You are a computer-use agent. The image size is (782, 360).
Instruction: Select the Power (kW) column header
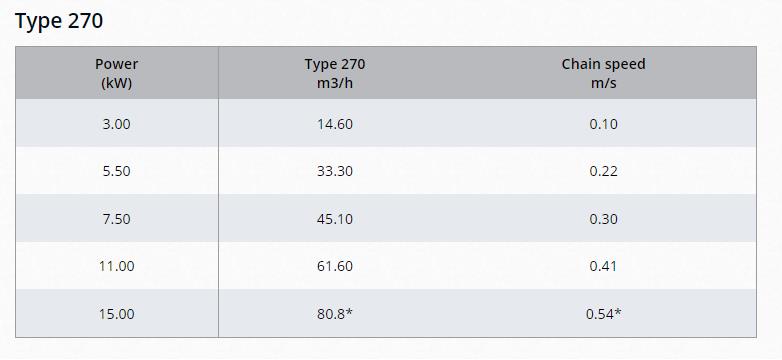117,73
